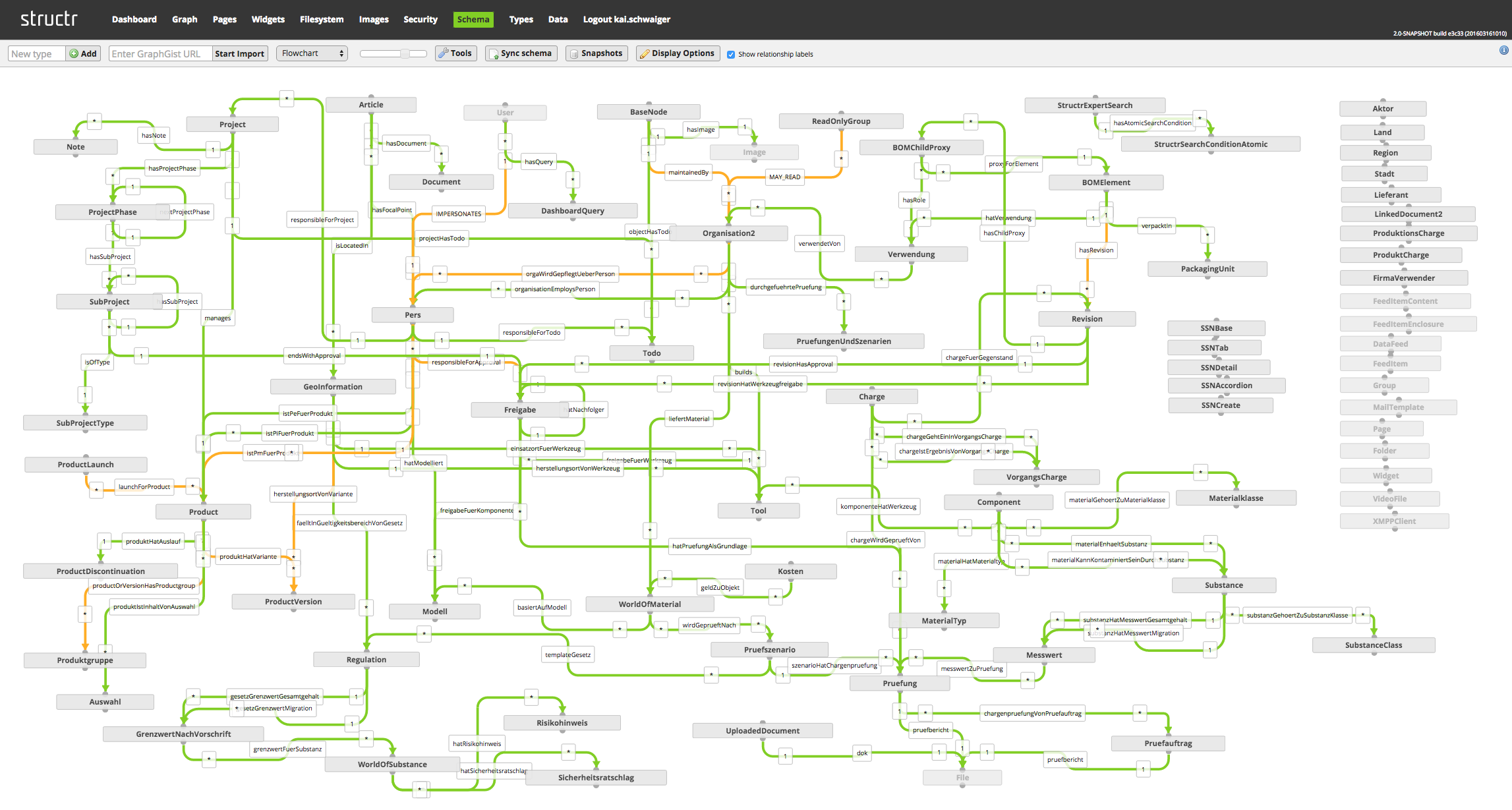Open the Images section
The image size is (1512, 810).
point(374,19)
